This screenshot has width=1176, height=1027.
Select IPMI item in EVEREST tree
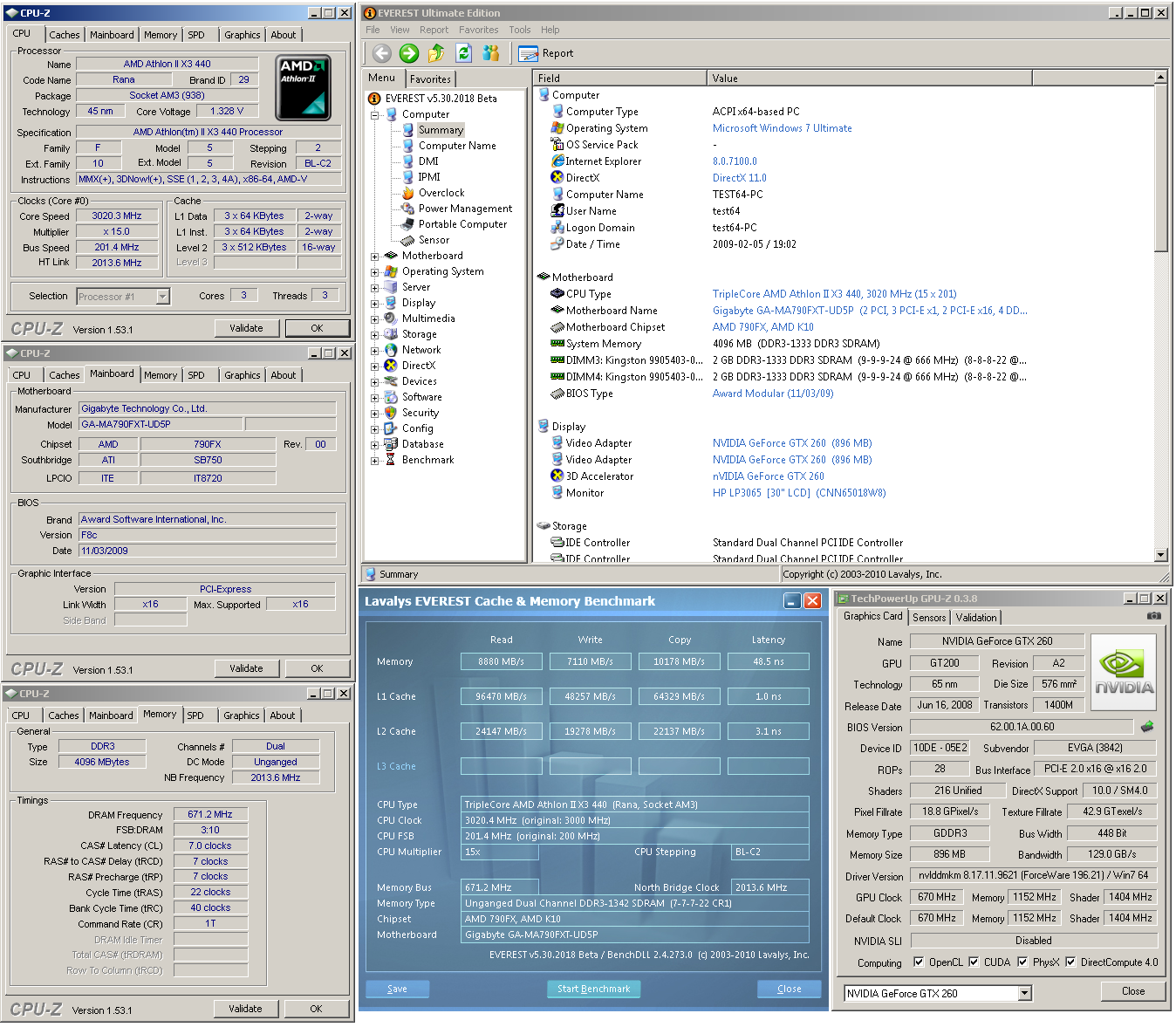point(429,177)
